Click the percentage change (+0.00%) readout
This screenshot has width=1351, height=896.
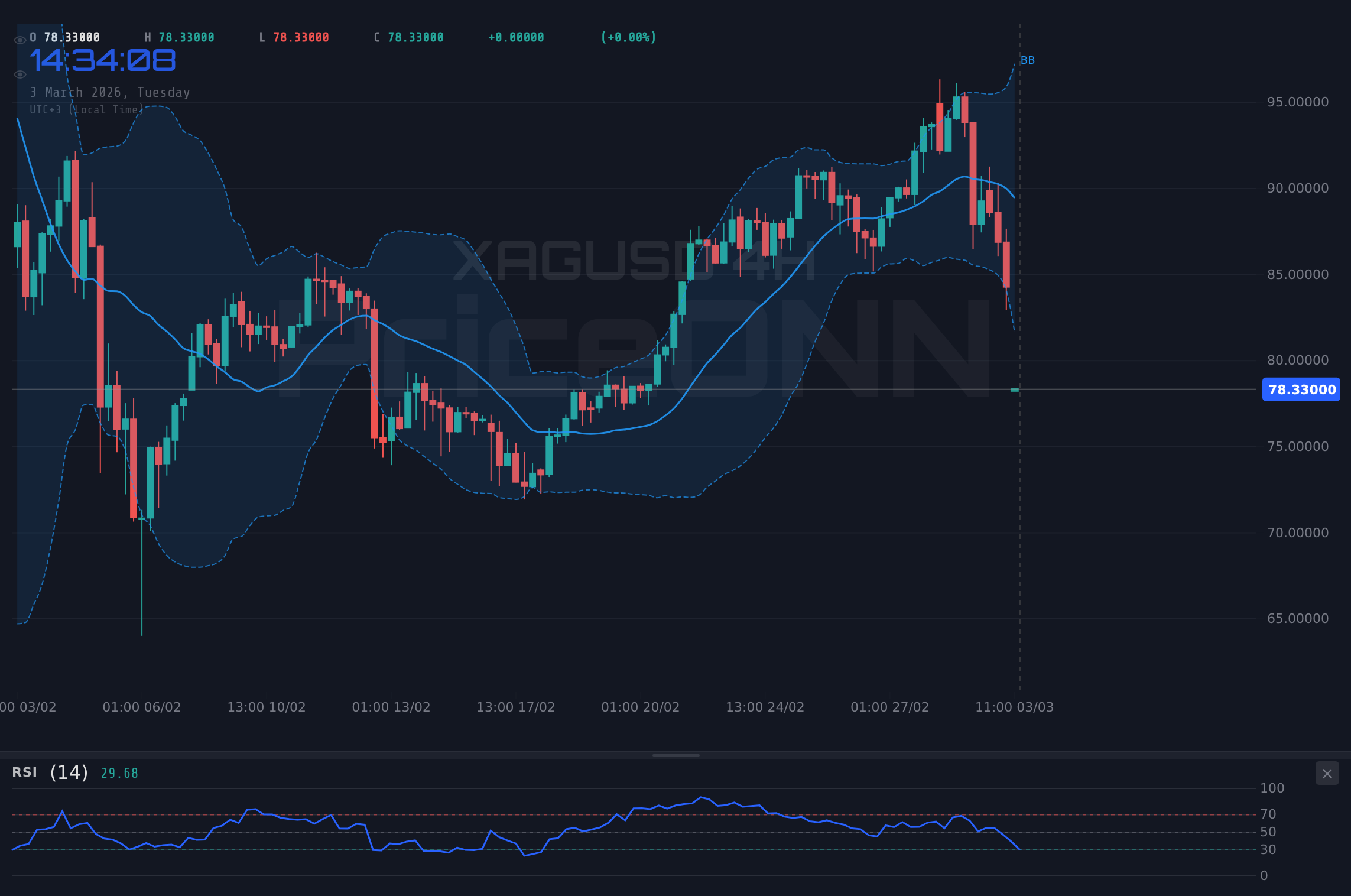click(628, 37)
